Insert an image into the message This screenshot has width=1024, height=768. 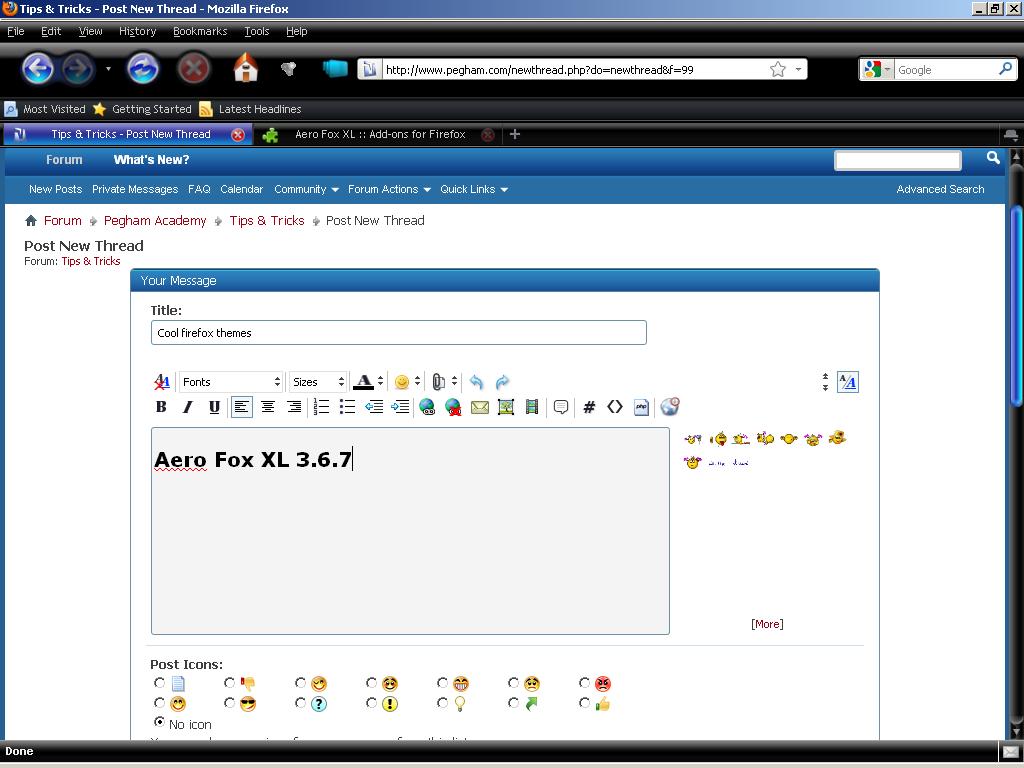point(505,407)
